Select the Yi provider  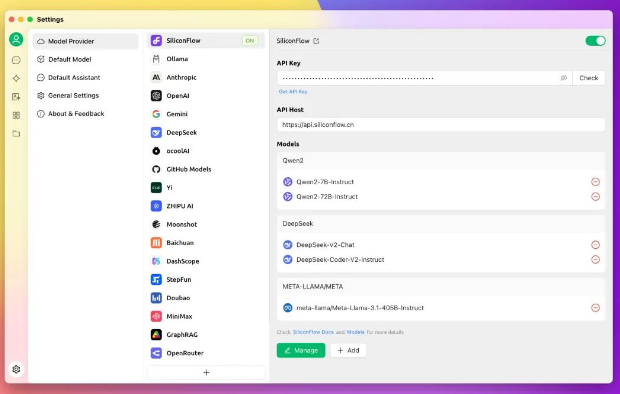coord(206,188)
